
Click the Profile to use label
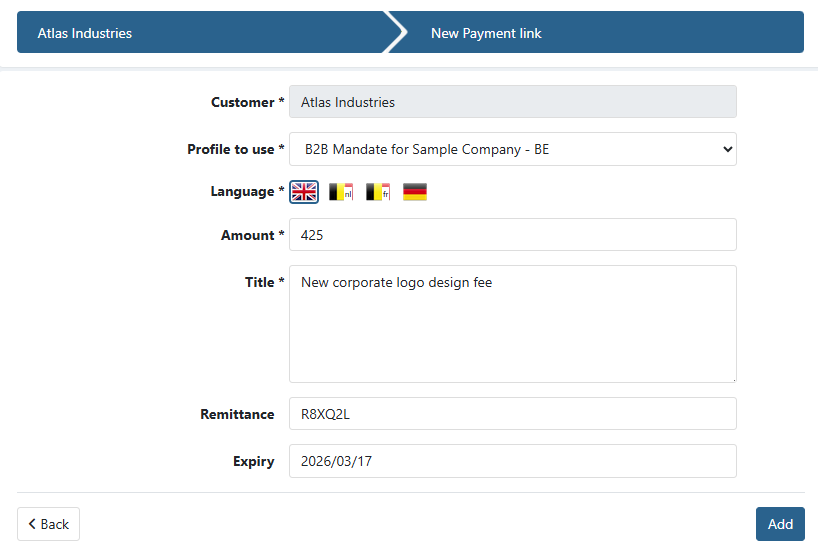coord(230,149)
